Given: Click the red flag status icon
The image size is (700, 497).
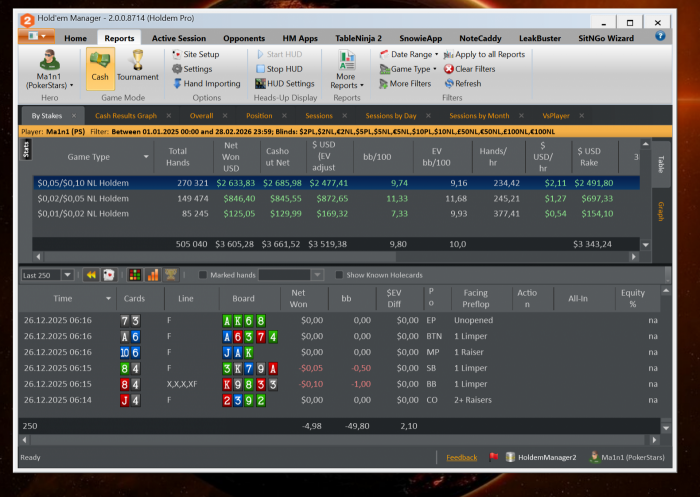Looking at the screenshot, I should pyautogui.click(x=494, y=457).
